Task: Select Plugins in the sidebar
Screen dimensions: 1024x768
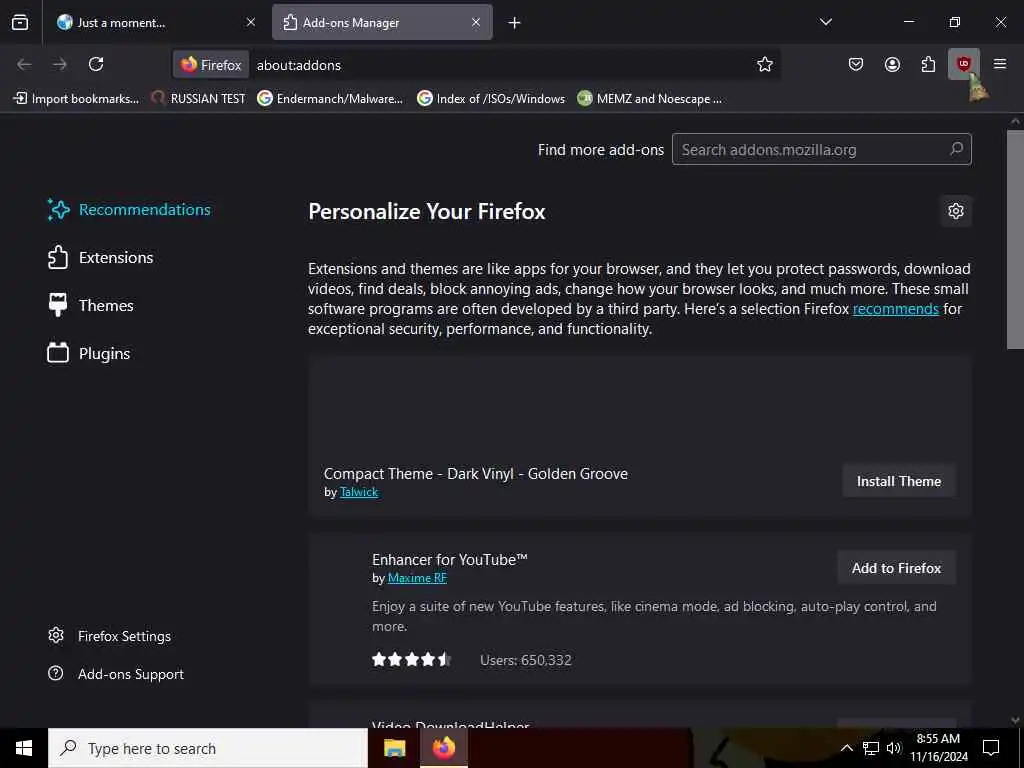Action: click(89, 353)
